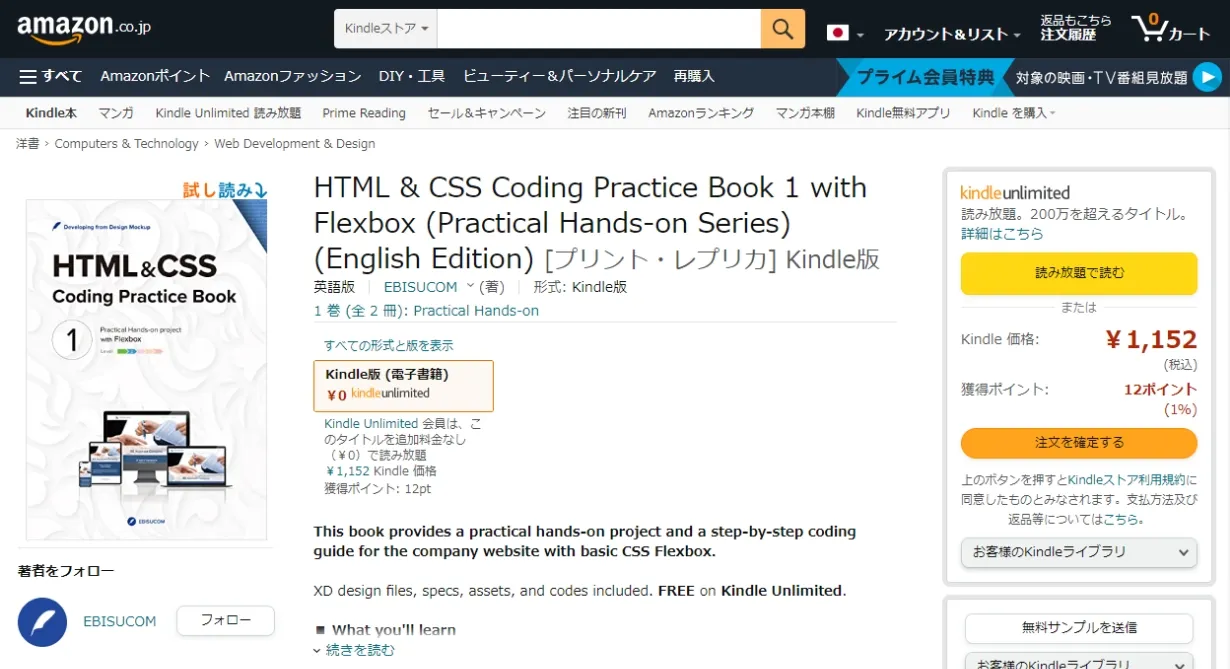Screen dimensions: 1230x669
Task: Follow the author with フォロー button
Action: coord(225,620)
